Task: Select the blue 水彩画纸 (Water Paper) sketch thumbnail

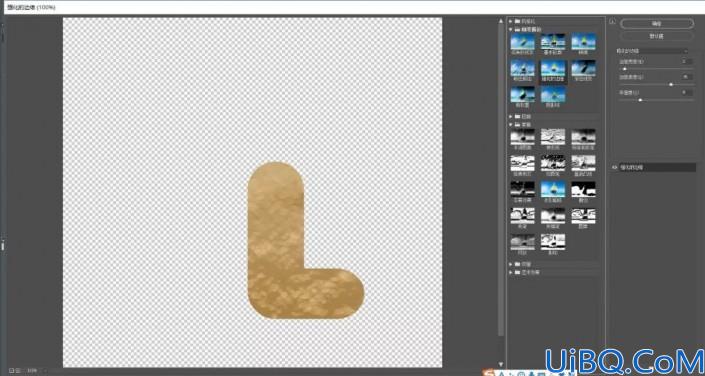Action: tap(553, 189)
